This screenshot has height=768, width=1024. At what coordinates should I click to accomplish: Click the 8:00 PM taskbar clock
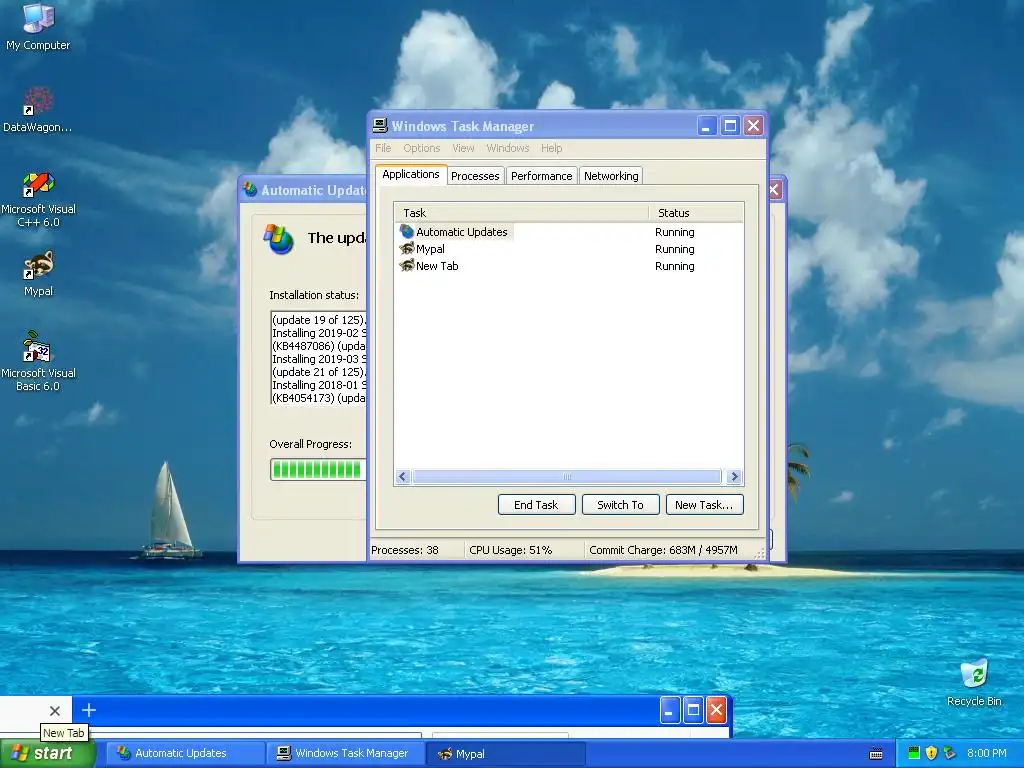click(987, 753)
